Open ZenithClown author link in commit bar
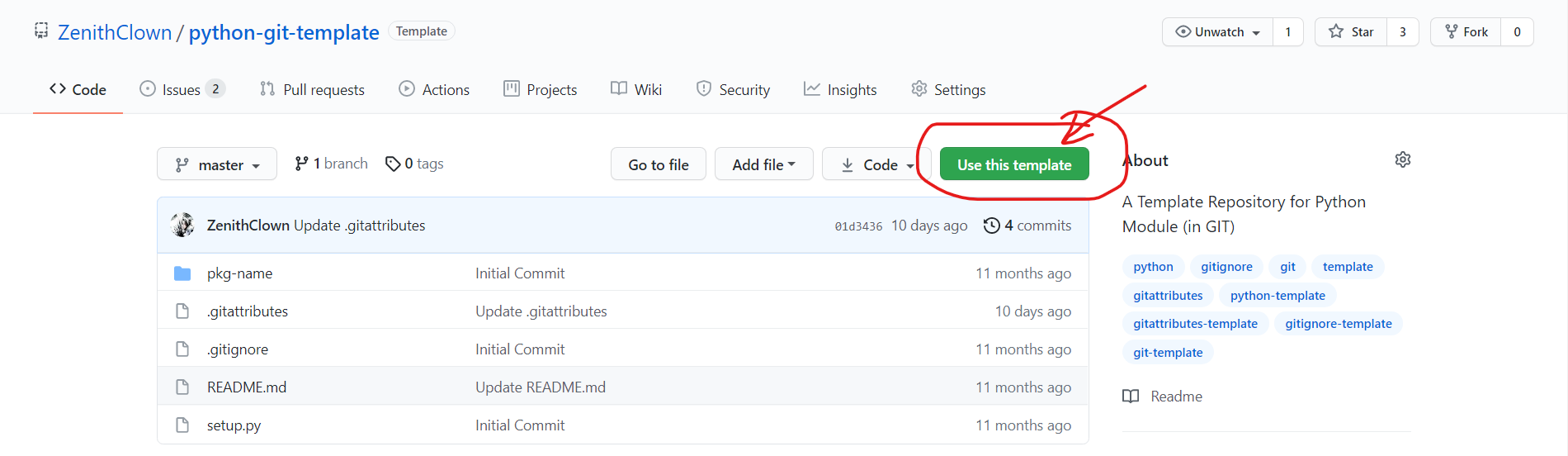This screenshot has height=456, width=1568. point(248,226)
